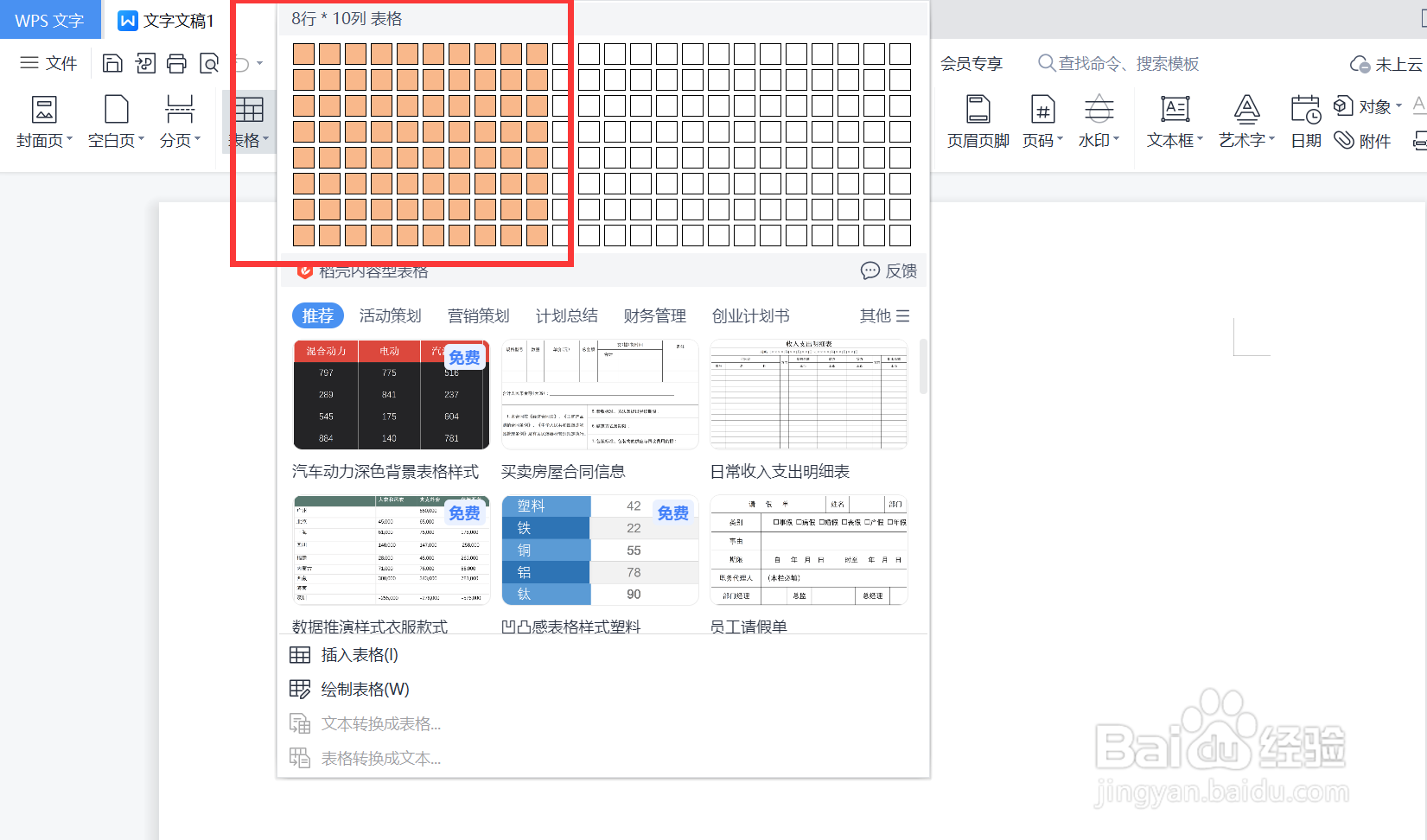Open the 对象 dropdown
This screenshot has height=840, width=1427.
coord(1368,105)
